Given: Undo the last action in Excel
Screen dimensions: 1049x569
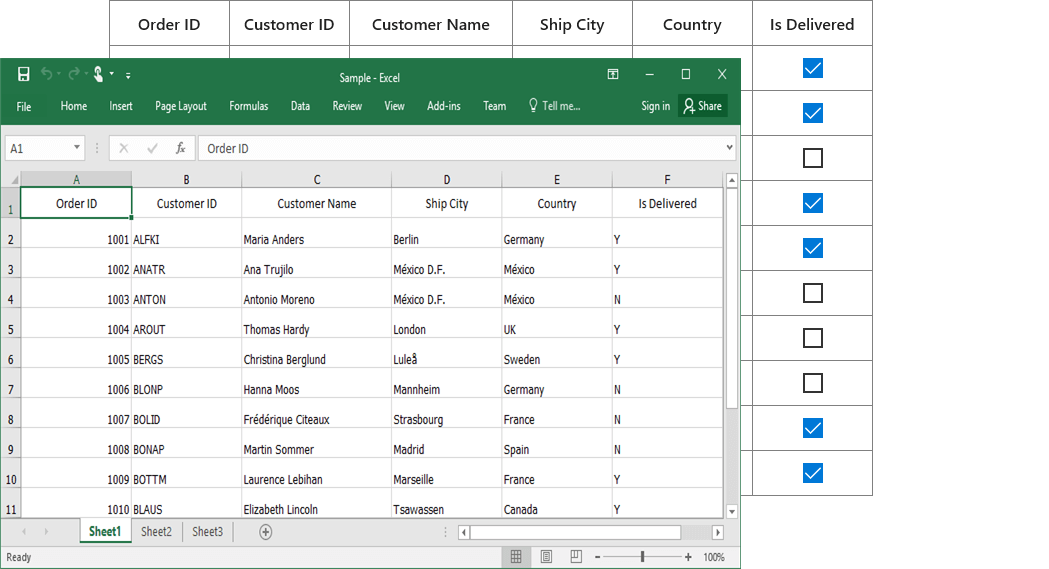Looking at the screenshot, I should (46, 74).
